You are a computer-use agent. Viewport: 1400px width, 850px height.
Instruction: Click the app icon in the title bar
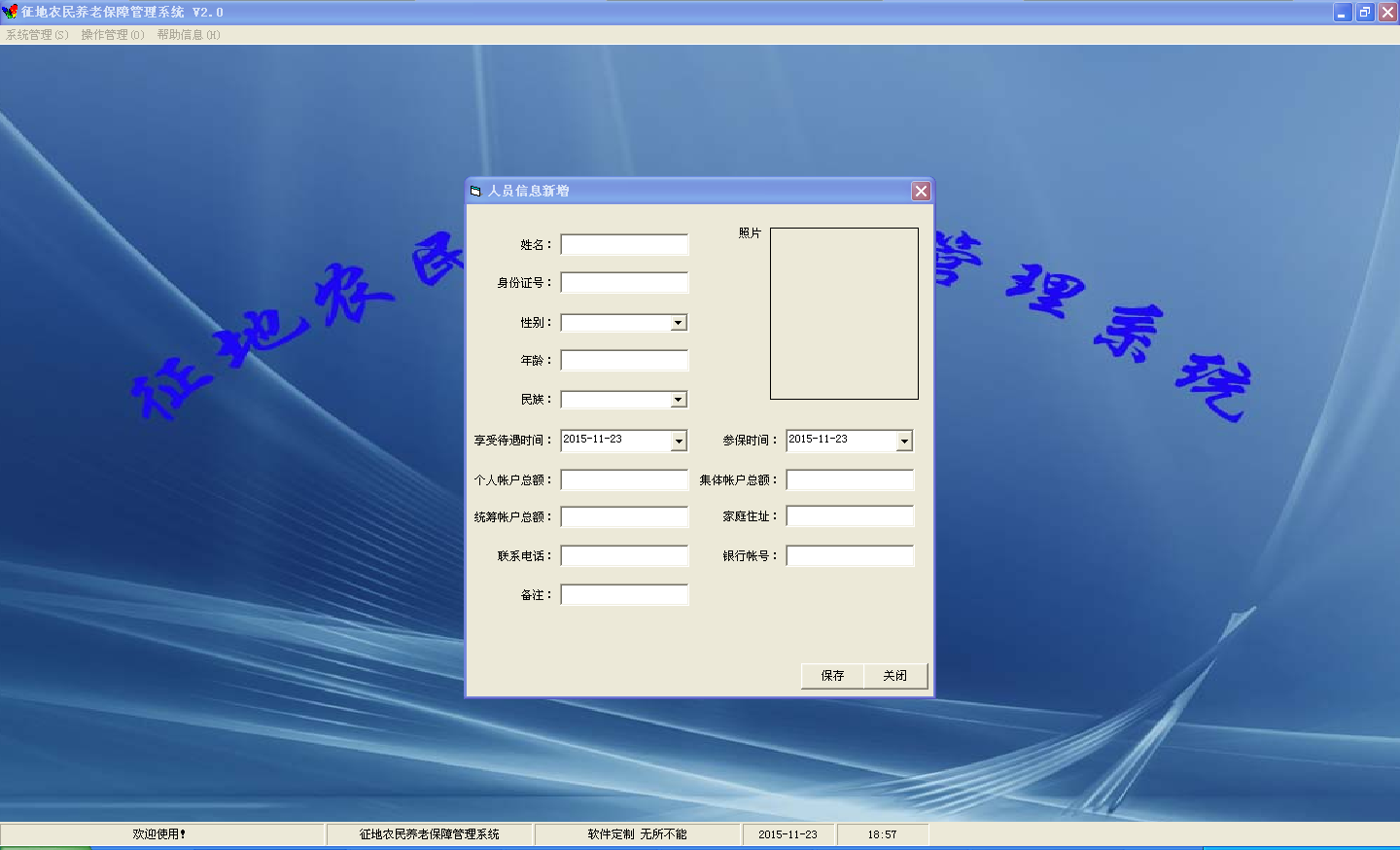(10, 12)
